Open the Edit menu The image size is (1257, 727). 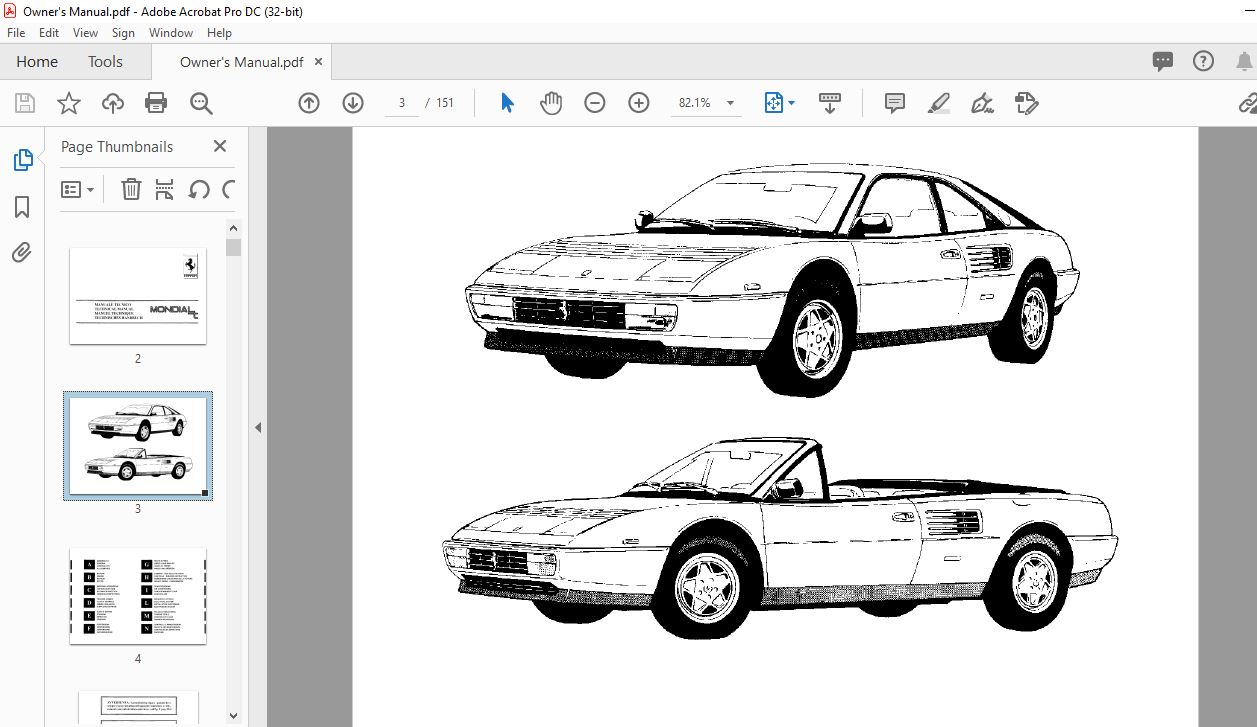(49, 33)
